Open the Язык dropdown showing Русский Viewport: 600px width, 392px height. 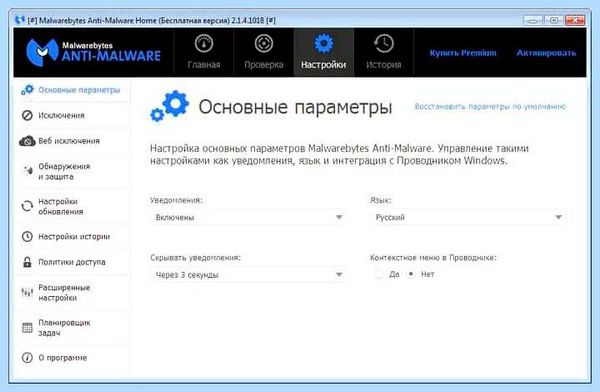(x=468, y=217)
